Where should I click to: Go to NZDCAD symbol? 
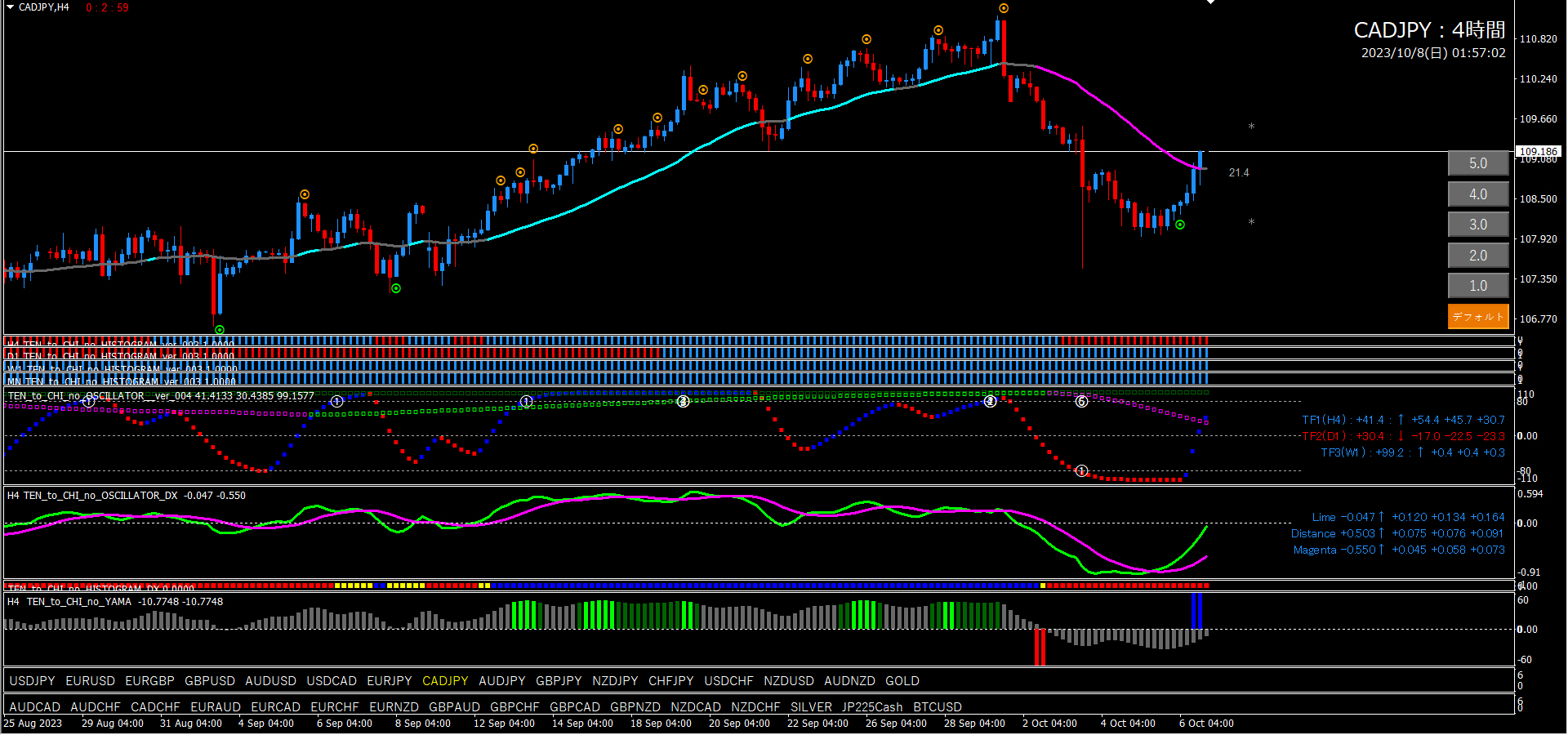(x=696, y=707)
